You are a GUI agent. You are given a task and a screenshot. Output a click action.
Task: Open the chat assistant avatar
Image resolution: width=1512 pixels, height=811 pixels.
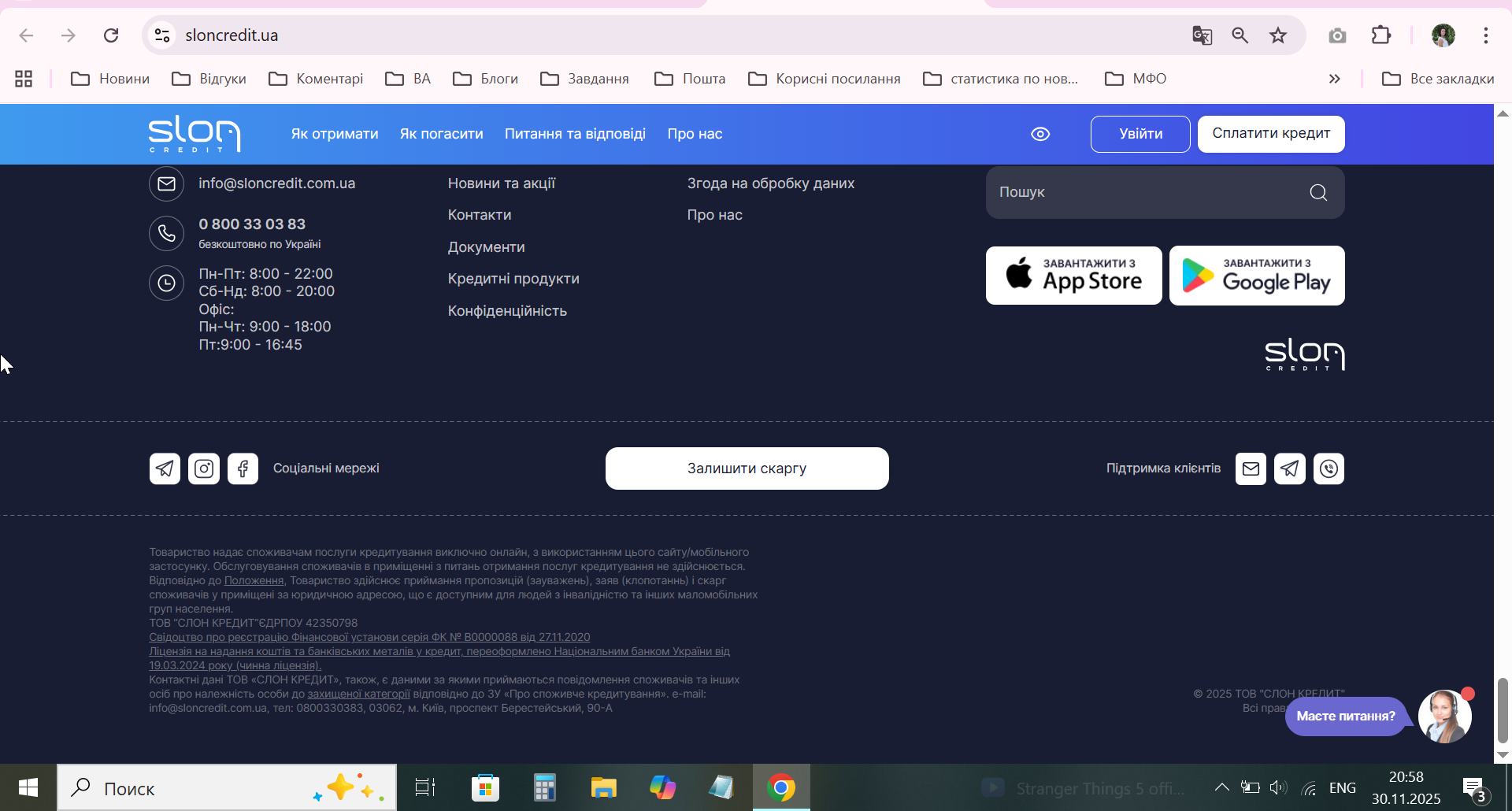point(1445,716)
